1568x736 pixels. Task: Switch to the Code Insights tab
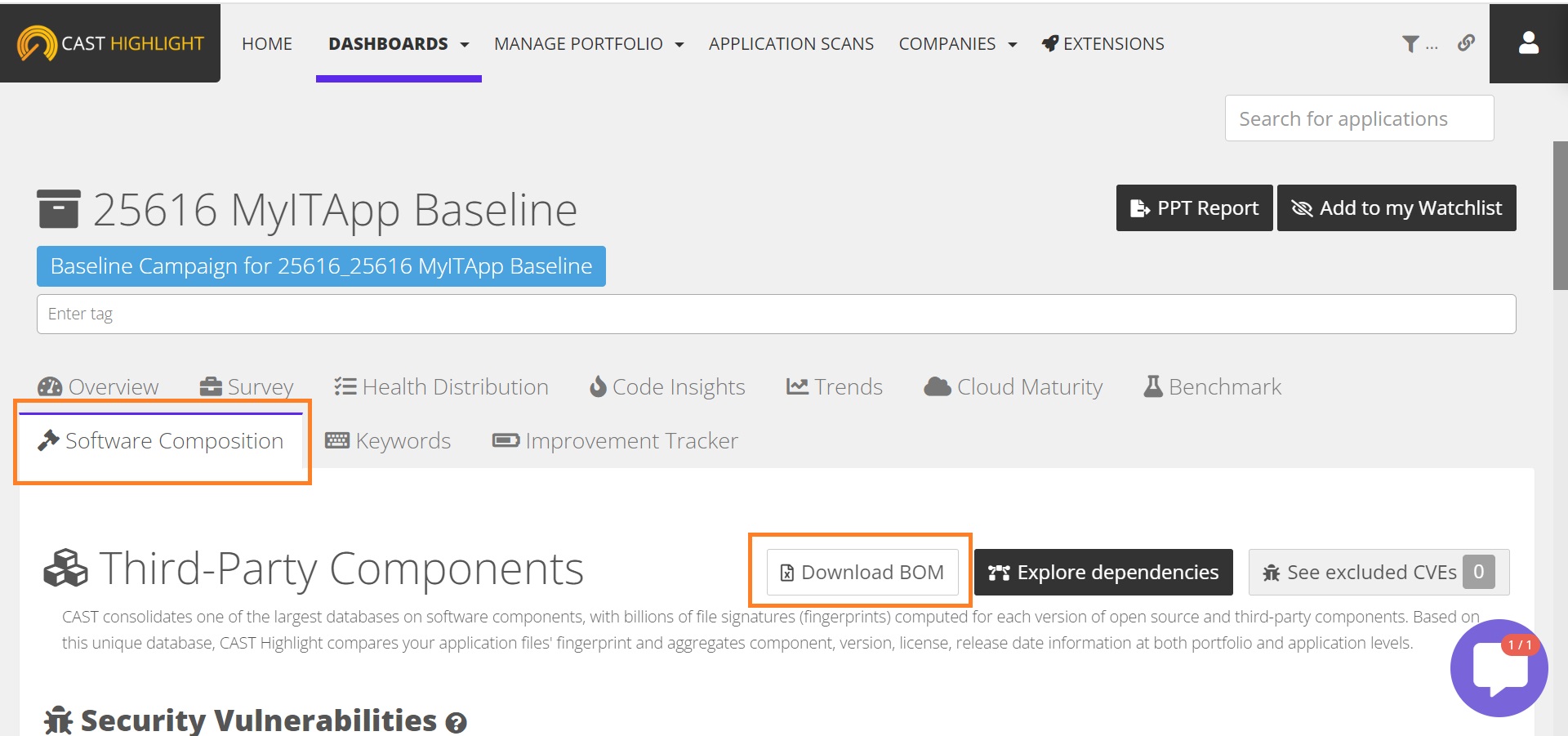point(667,386)
